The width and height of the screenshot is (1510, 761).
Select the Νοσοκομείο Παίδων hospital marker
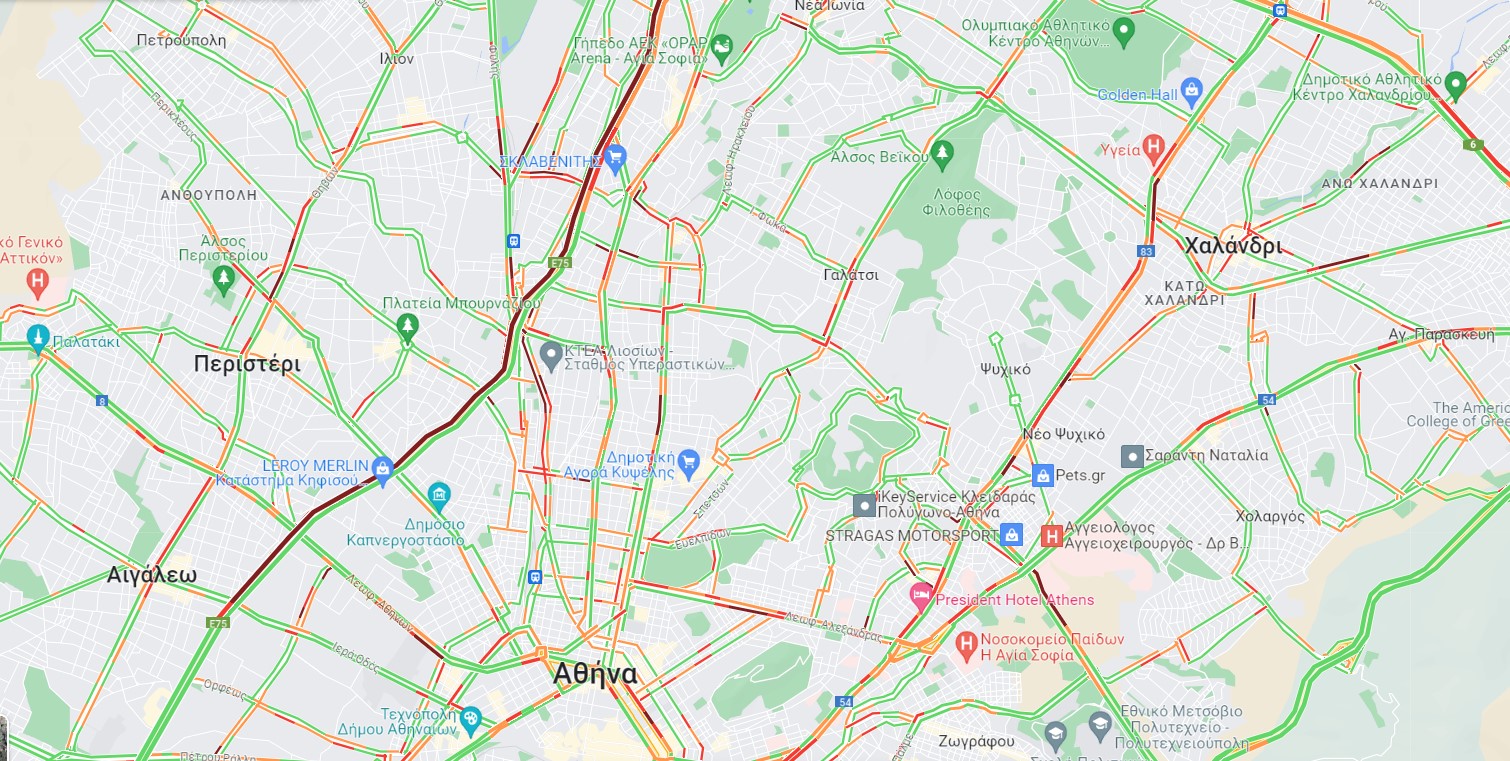pyautogui.click(x=965, y=643)
